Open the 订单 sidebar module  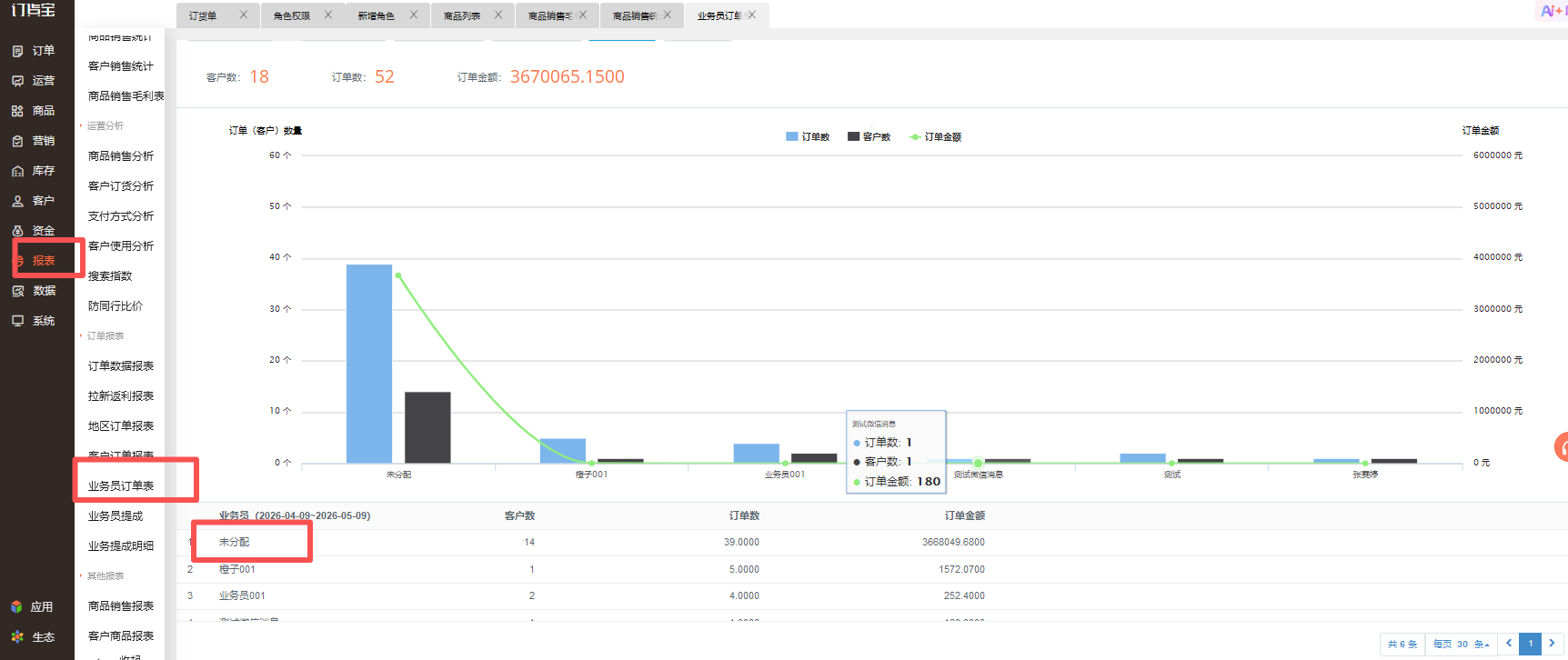pyautogui.click(x=34, y=51)
